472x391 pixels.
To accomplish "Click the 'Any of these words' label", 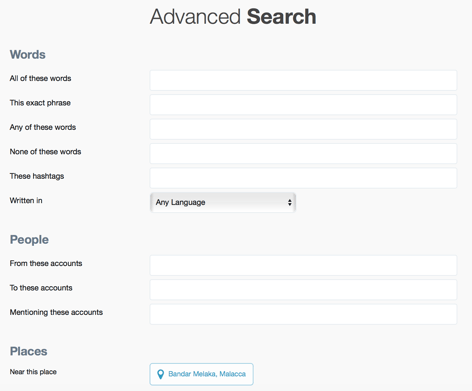I will (43, 127).
